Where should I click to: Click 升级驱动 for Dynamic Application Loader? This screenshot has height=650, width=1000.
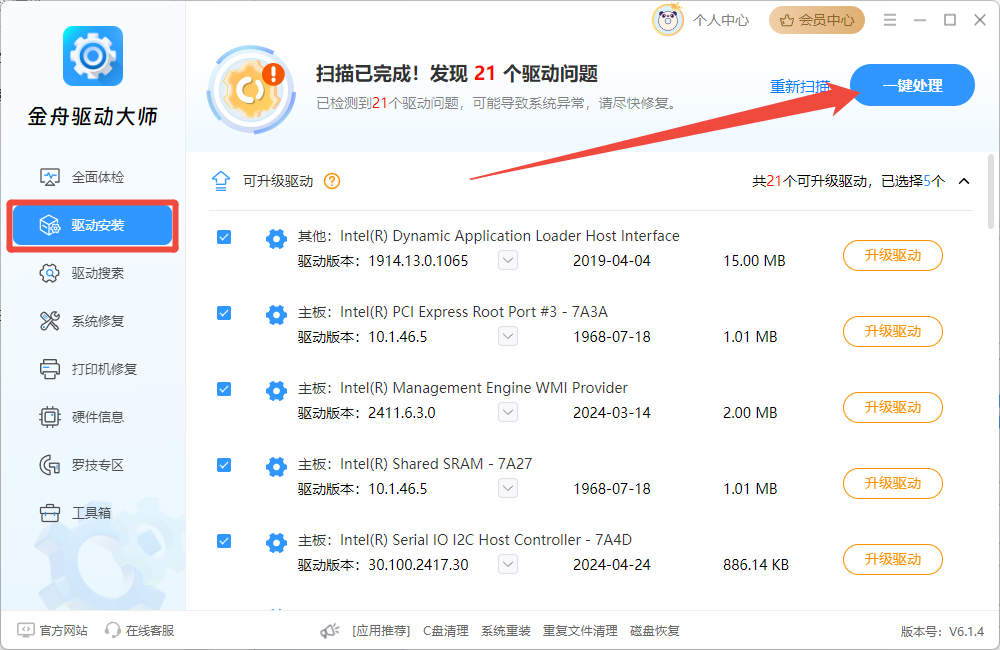pyautogui.click(x=892, y=255)
